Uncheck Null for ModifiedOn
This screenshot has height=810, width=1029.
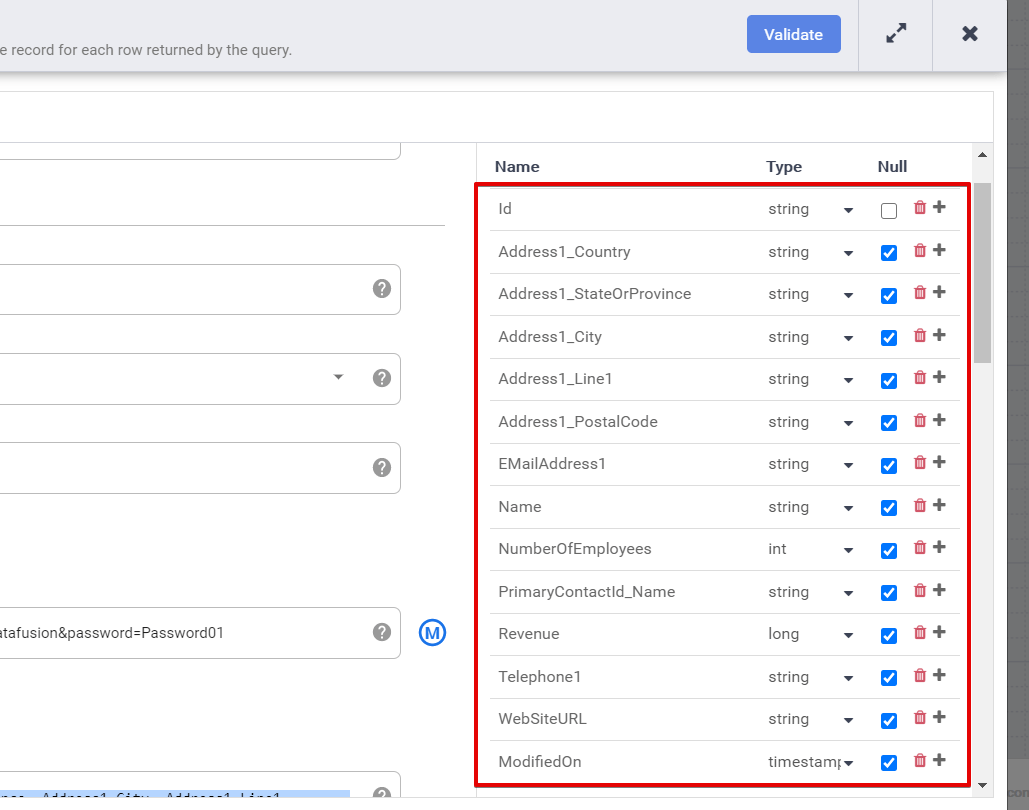[889, 763]
